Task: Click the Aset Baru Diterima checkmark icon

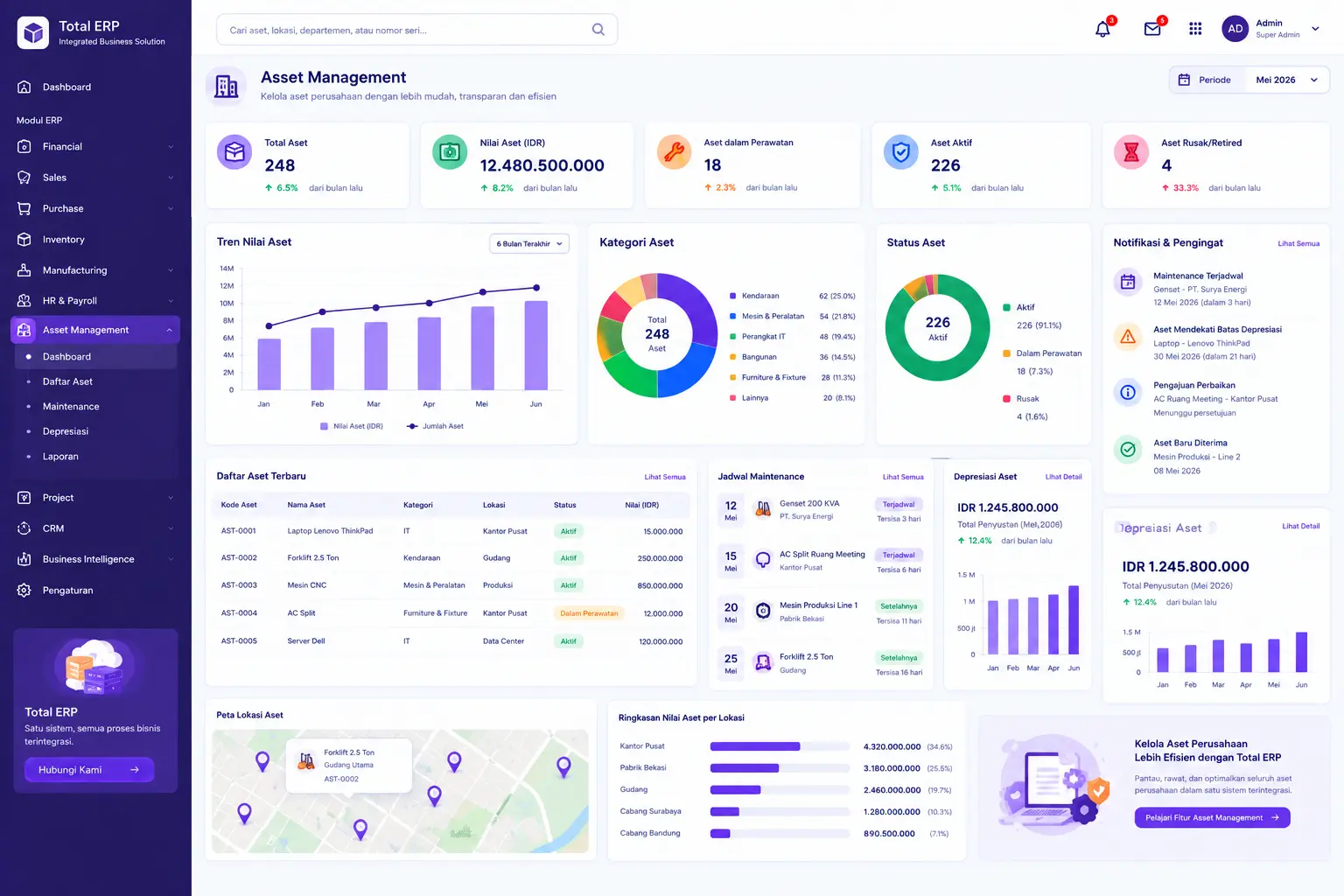Action: 1128,449
